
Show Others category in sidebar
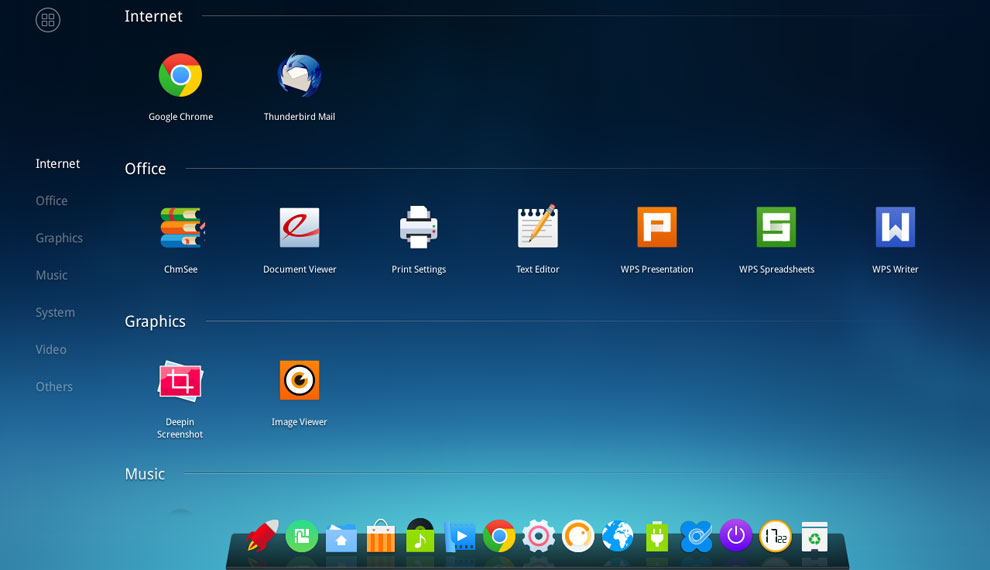tap(54, 387)
